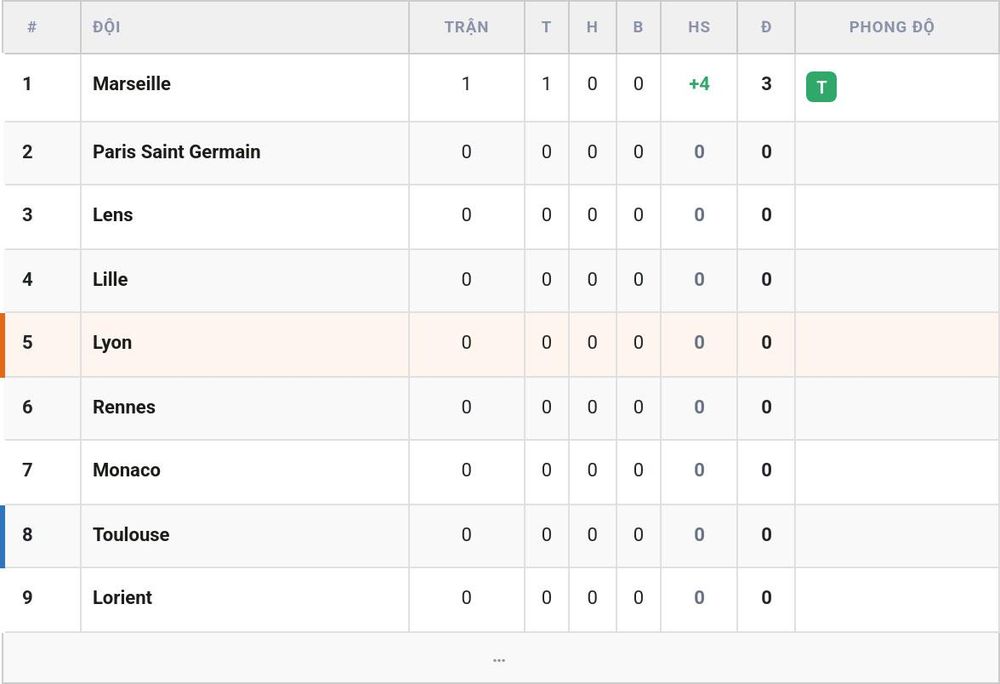Screen dimensions: 1000x684
Task: Expand the table with the ellipsis row
Action: point(499,659)
